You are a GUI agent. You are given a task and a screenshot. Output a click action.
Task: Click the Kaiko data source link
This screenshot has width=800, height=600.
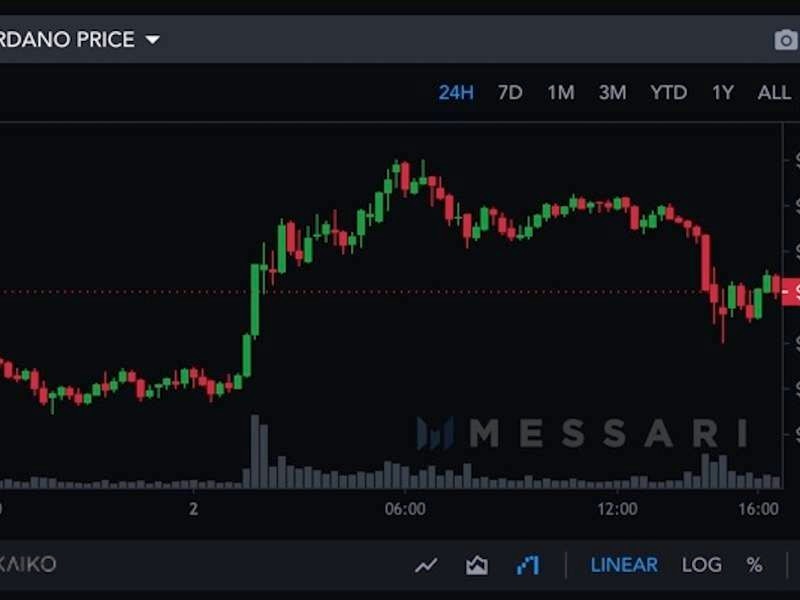pyautogui.click(x=28, y=564)
